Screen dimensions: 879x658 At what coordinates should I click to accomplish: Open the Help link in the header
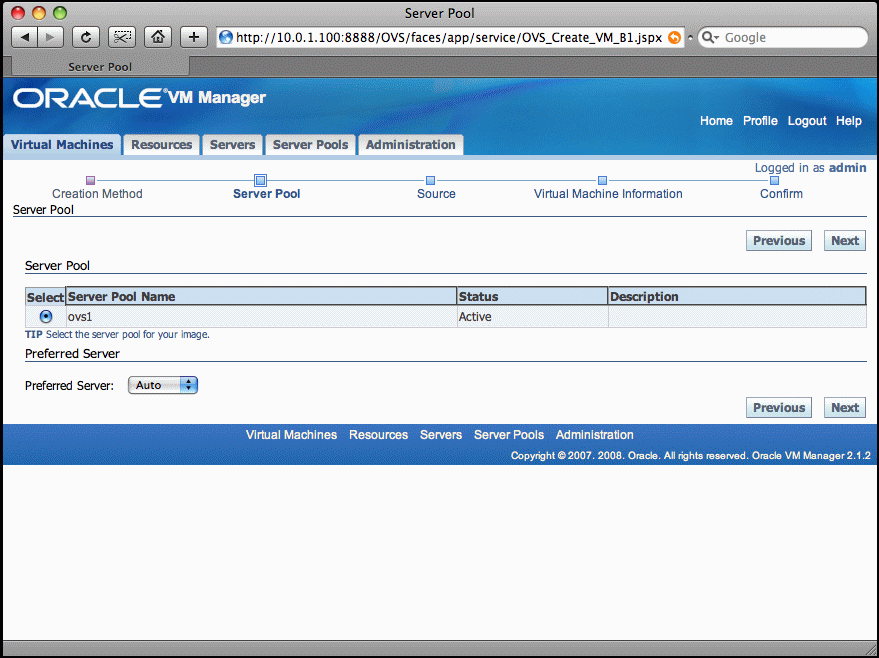click(848, 121)
